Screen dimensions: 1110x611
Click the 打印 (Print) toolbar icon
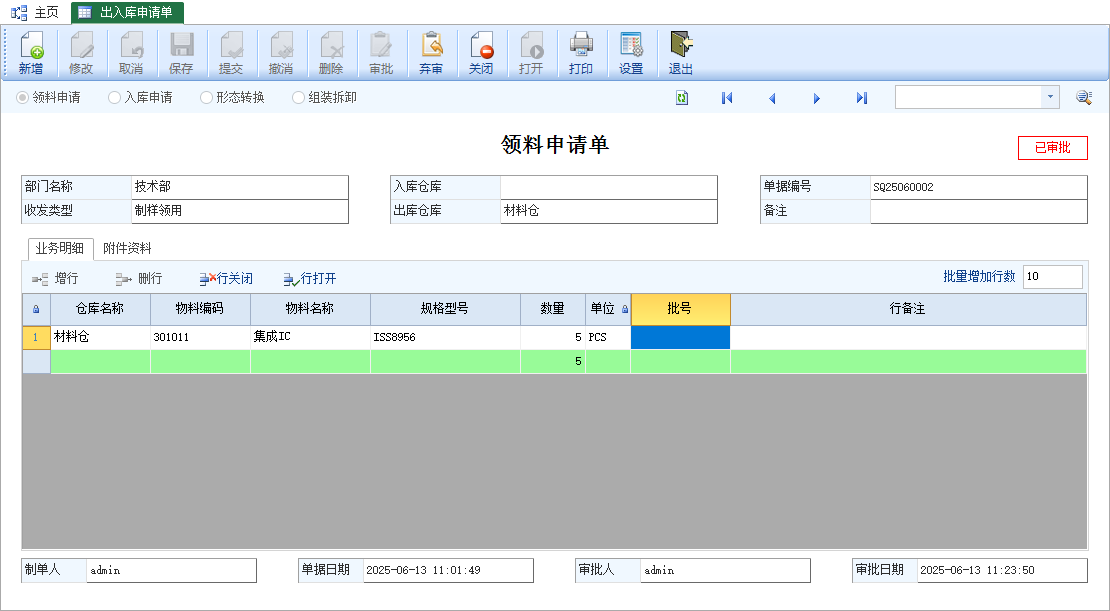(580, 53)
